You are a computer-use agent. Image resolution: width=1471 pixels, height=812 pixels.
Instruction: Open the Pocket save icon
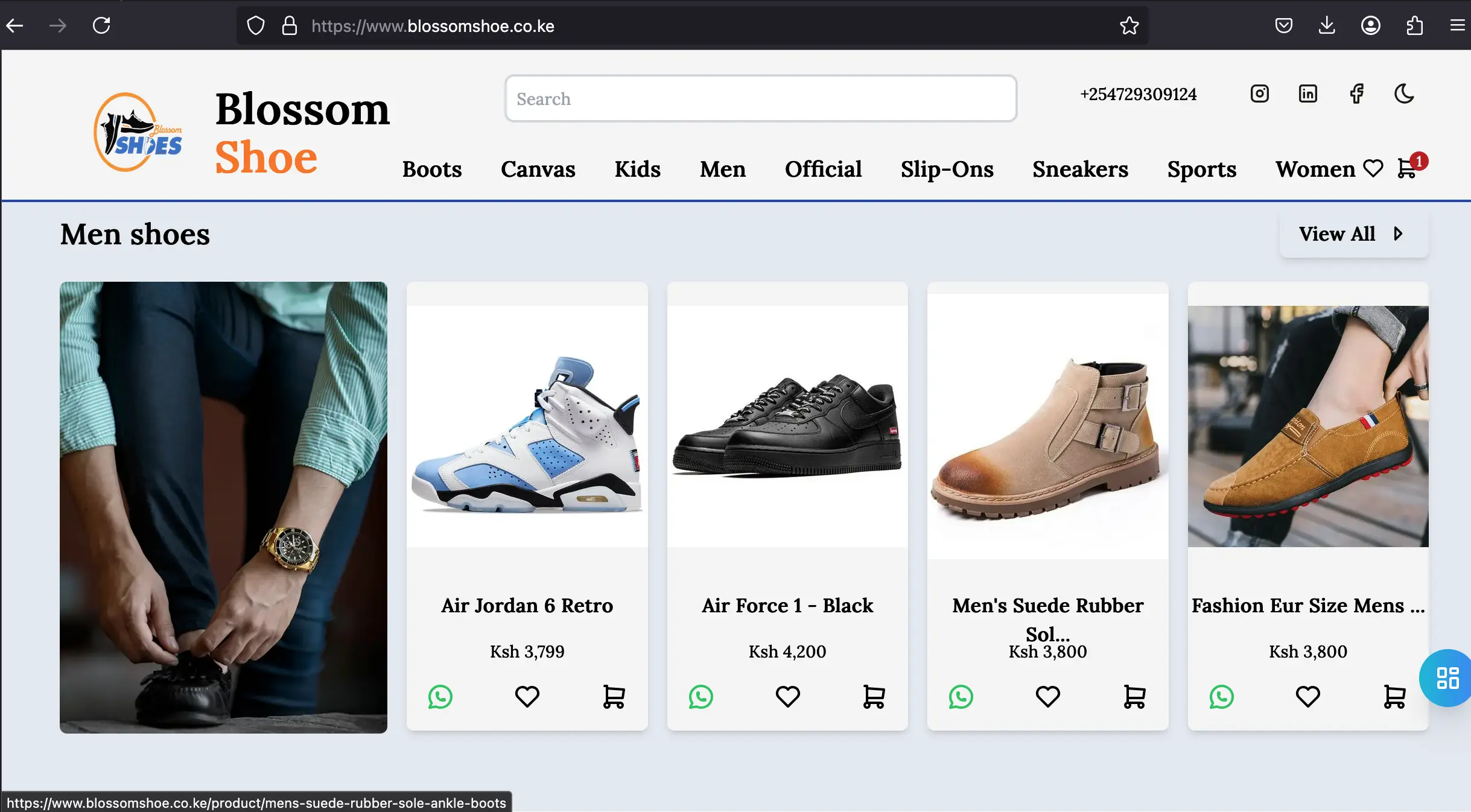click(x=1283, y=25)
